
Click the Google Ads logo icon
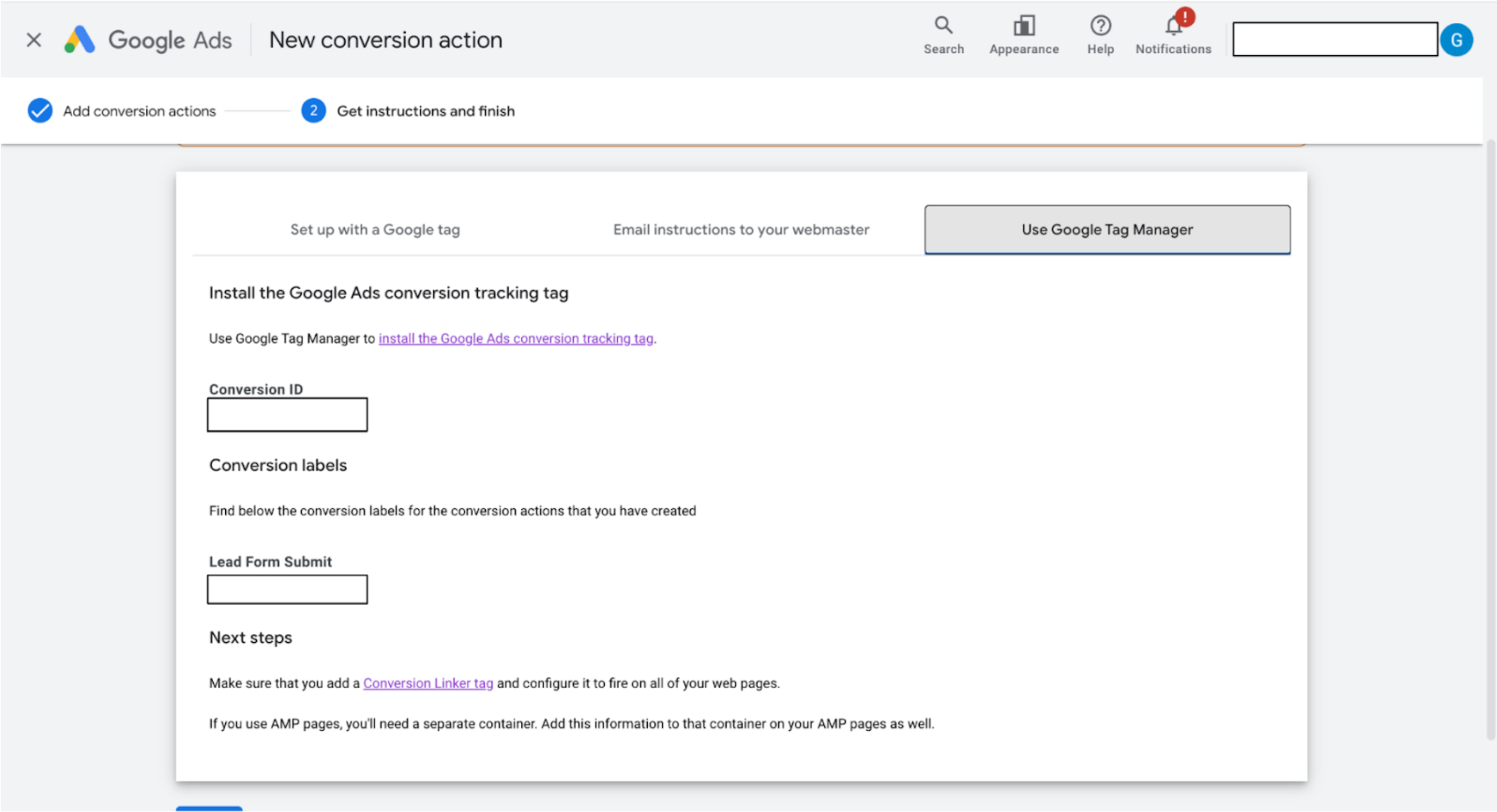(x=80, y=40)
